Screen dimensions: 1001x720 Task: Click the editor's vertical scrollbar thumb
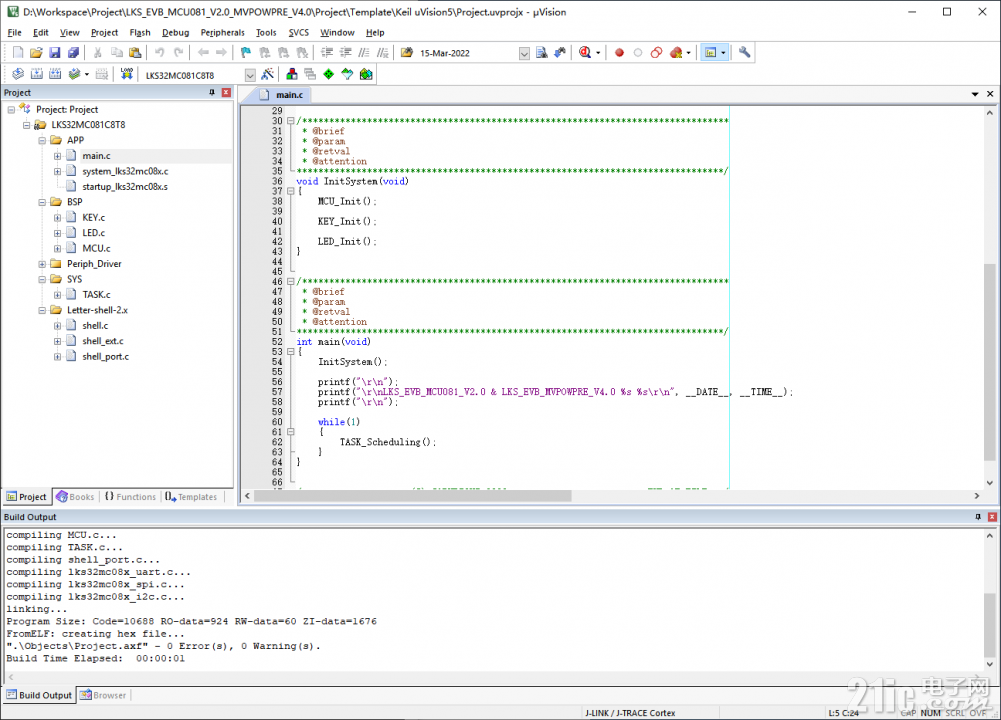pyautogui.click(x=990, y=361)
